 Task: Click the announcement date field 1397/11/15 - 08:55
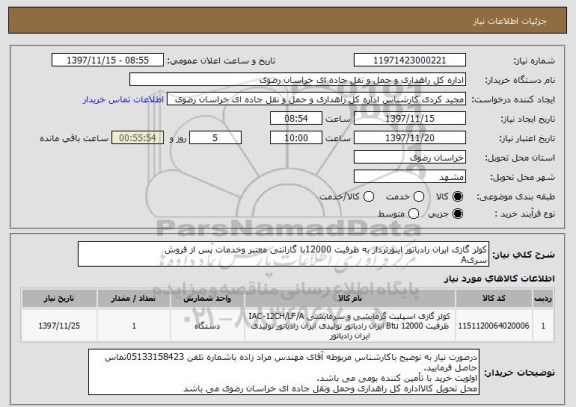108,60
